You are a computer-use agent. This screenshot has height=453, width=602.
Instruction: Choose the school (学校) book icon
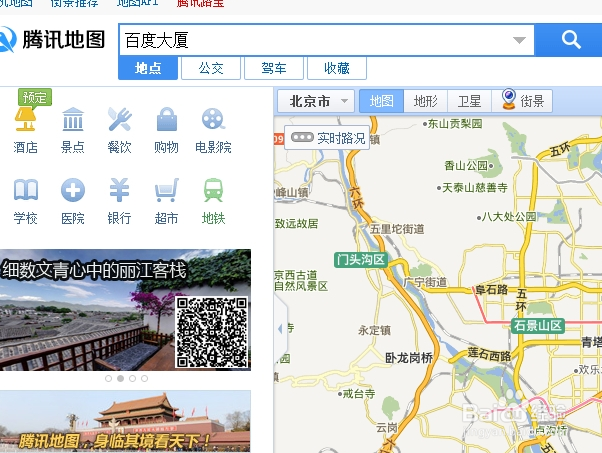pos(25,190)
